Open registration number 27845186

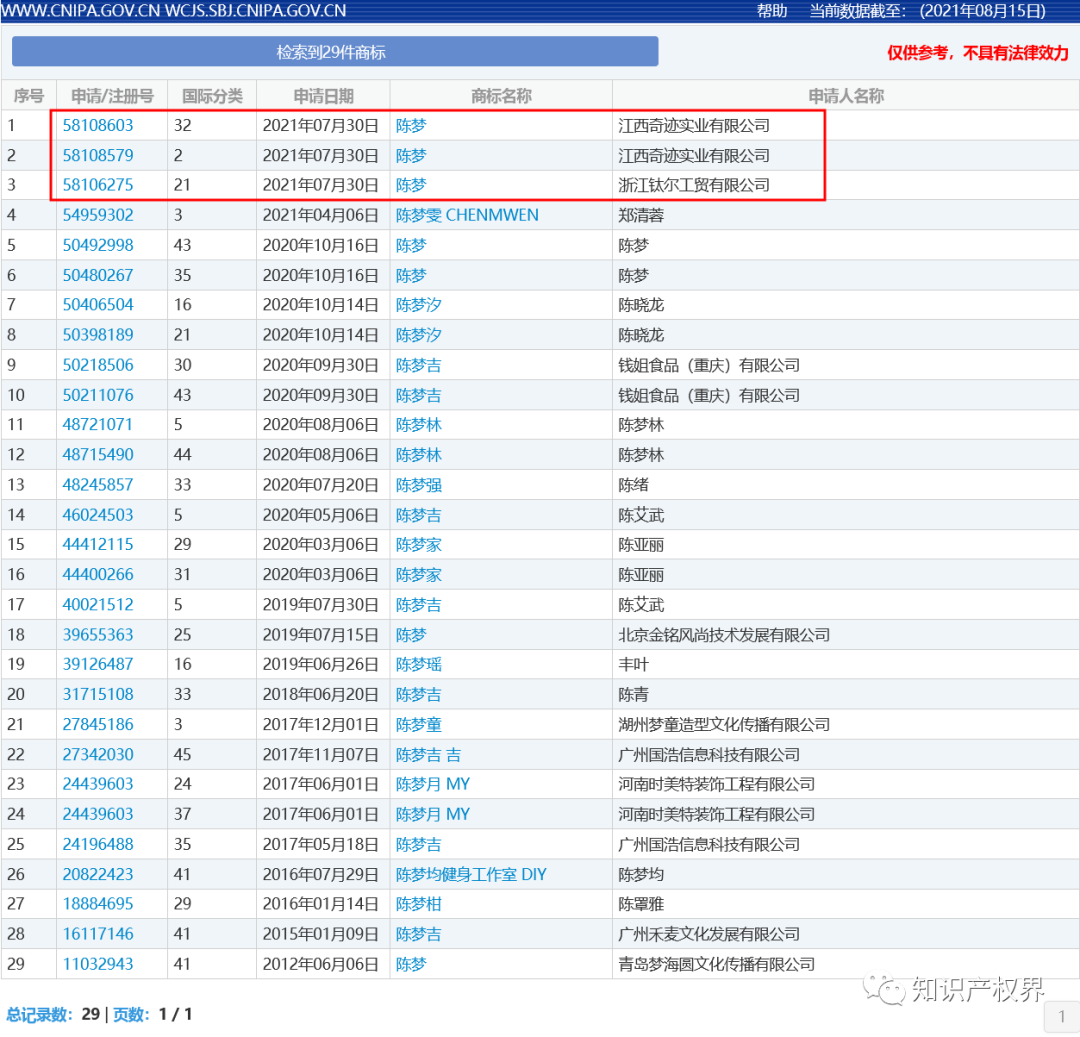[98, 724]
